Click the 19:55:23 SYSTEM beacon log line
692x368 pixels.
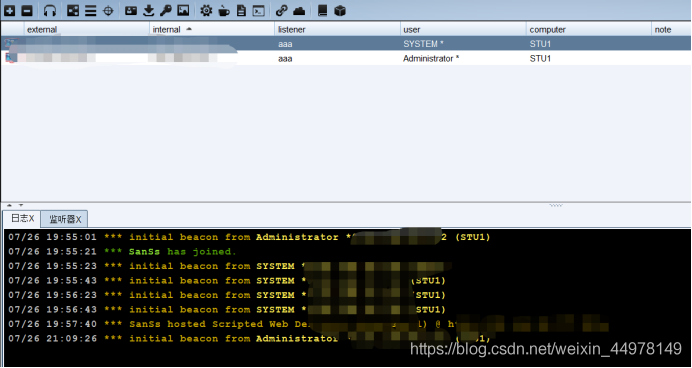pos(229,266)
